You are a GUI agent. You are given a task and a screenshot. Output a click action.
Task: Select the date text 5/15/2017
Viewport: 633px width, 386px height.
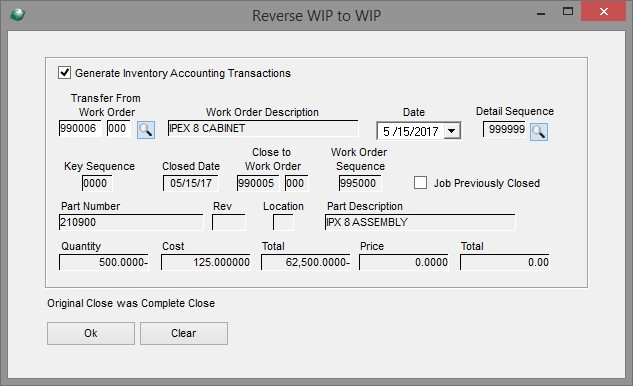pyautogui.click(x=411, y=132)
